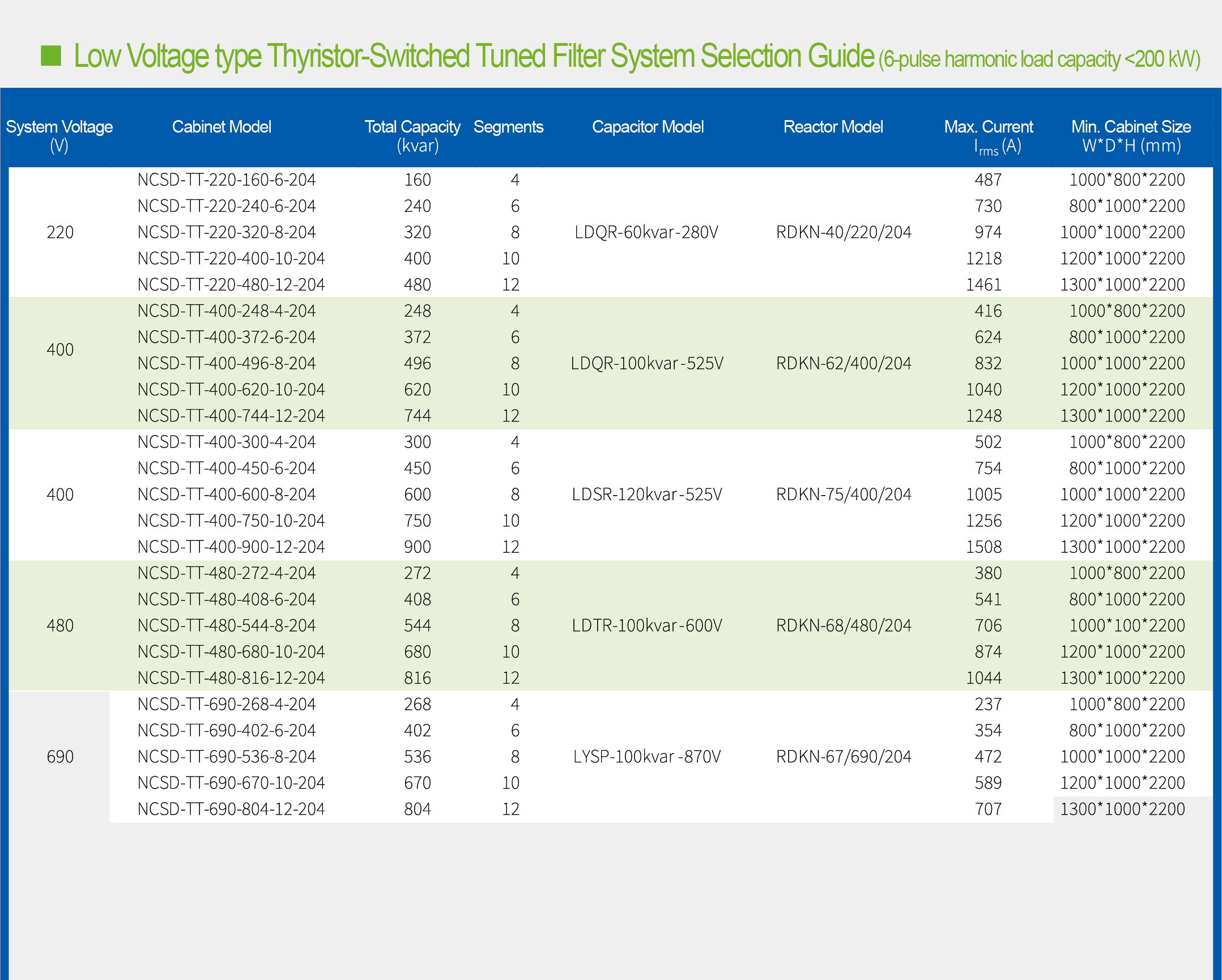Click the Segments column header

tap(508, 127)
